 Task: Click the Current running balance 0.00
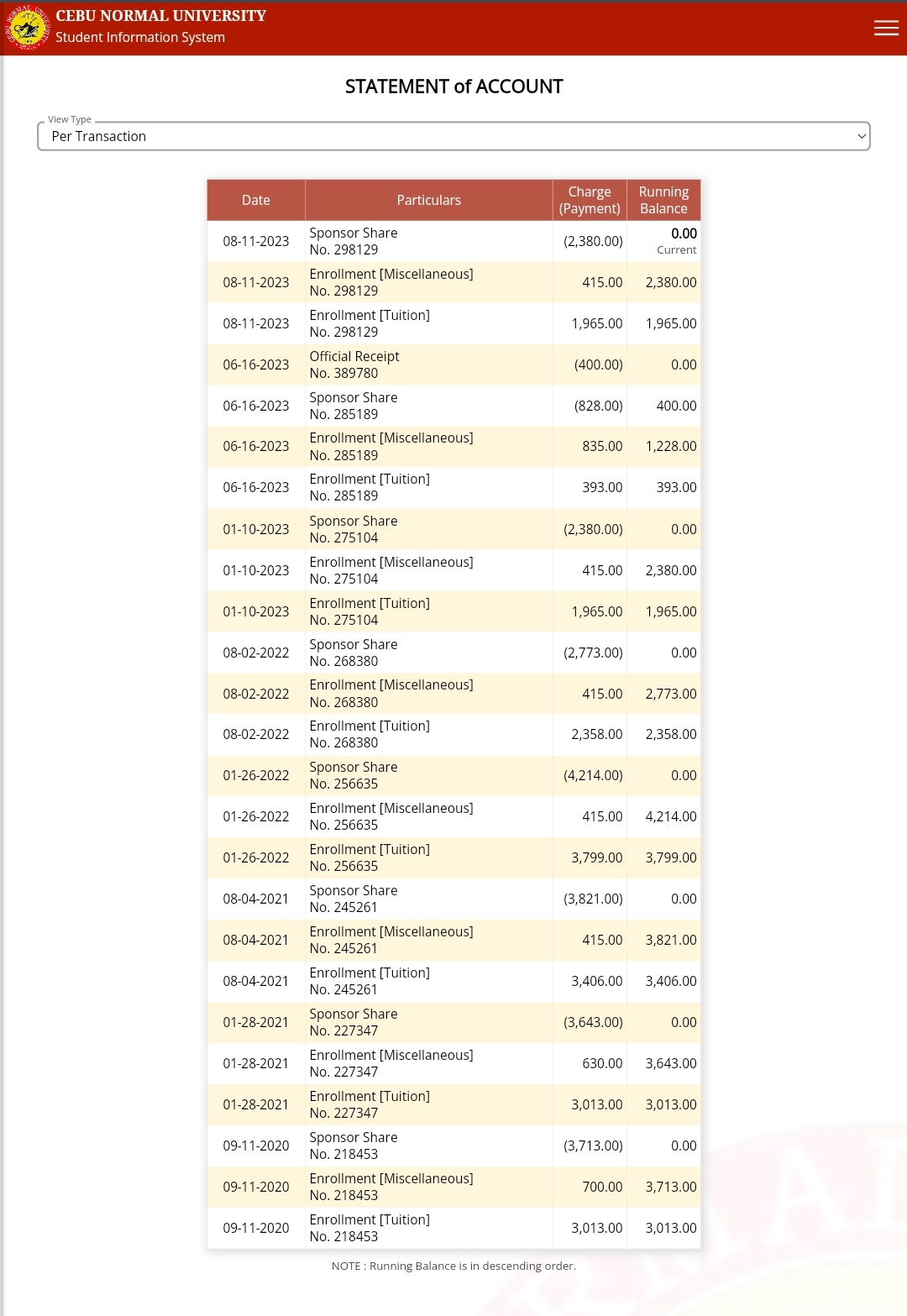[684, 234]
